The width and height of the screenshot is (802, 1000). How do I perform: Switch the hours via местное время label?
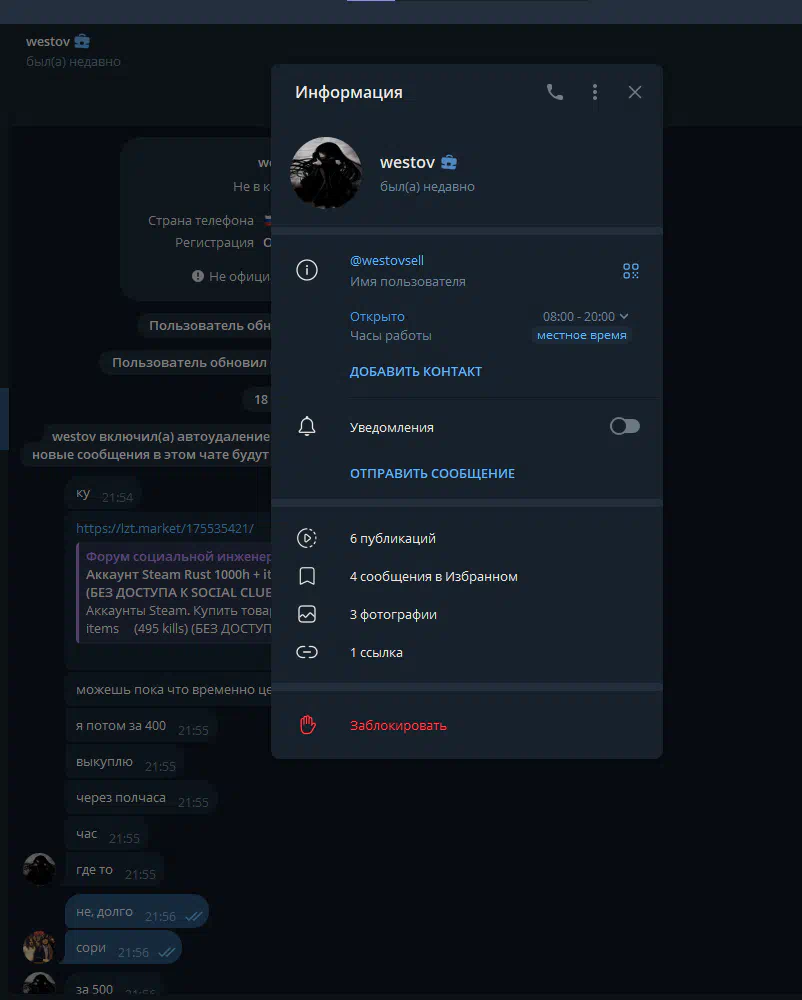tap(581, 335)
